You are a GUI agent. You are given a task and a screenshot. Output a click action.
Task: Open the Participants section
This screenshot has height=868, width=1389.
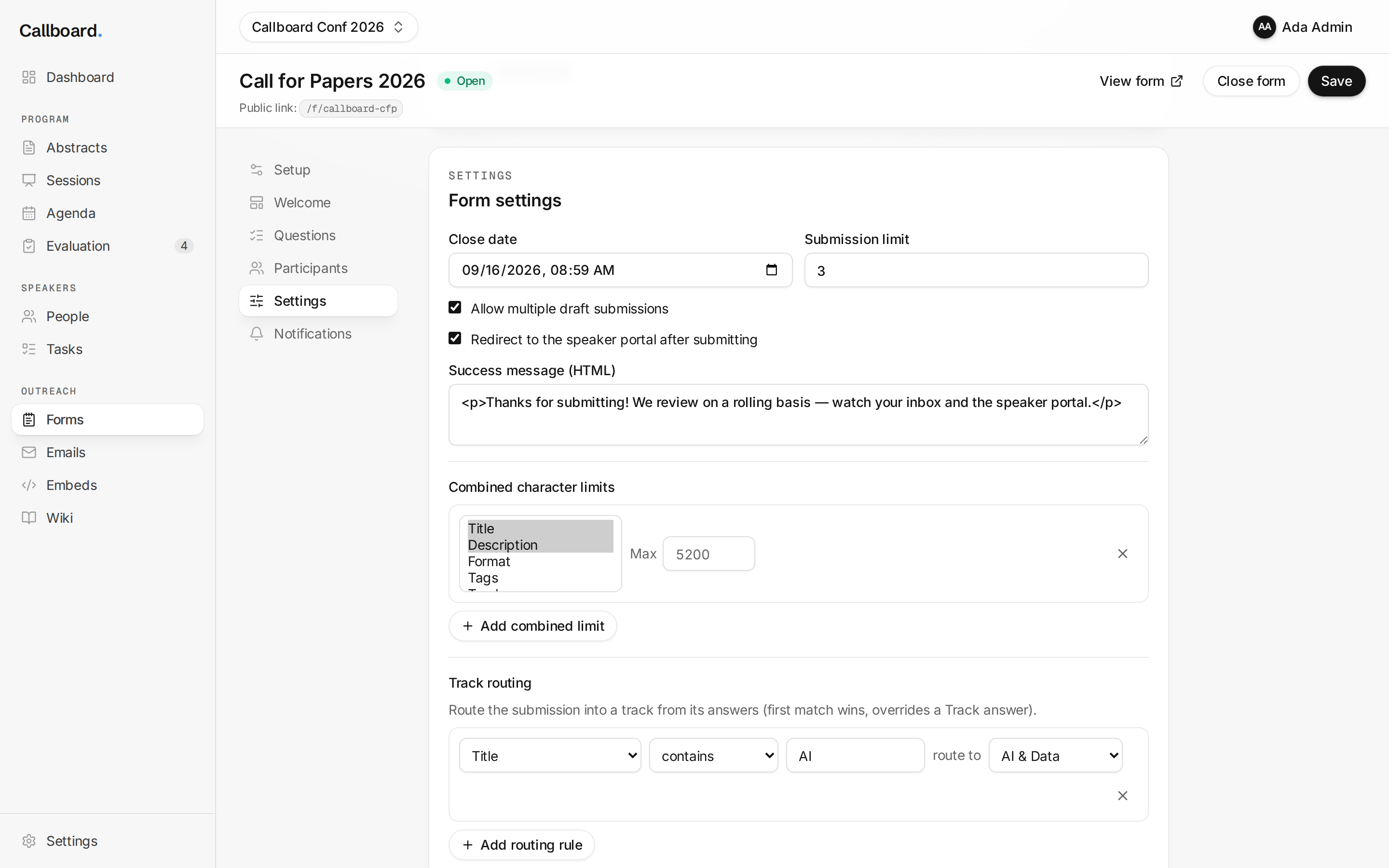[318, 268]
